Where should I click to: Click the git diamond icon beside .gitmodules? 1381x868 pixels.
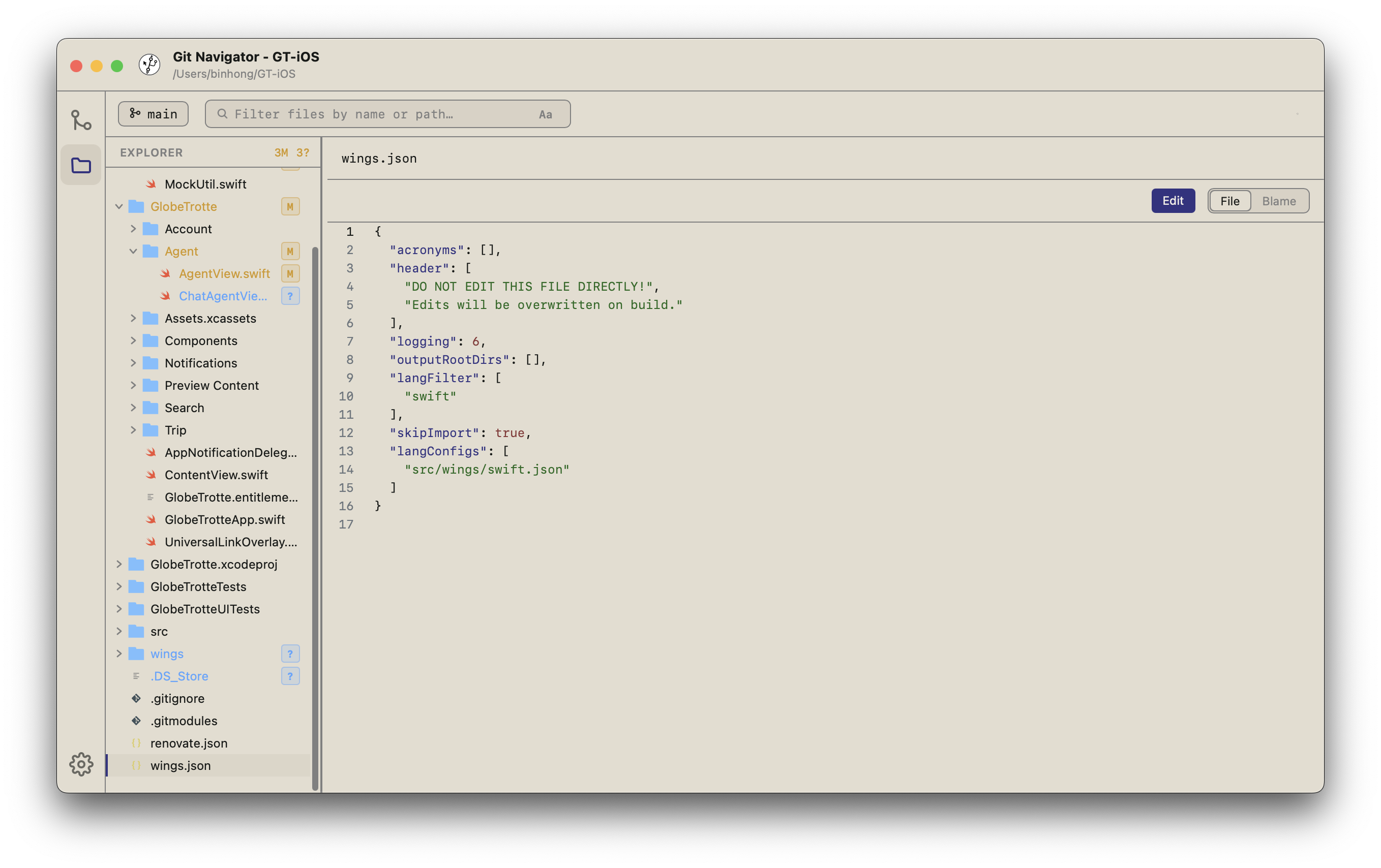point(136,721)
